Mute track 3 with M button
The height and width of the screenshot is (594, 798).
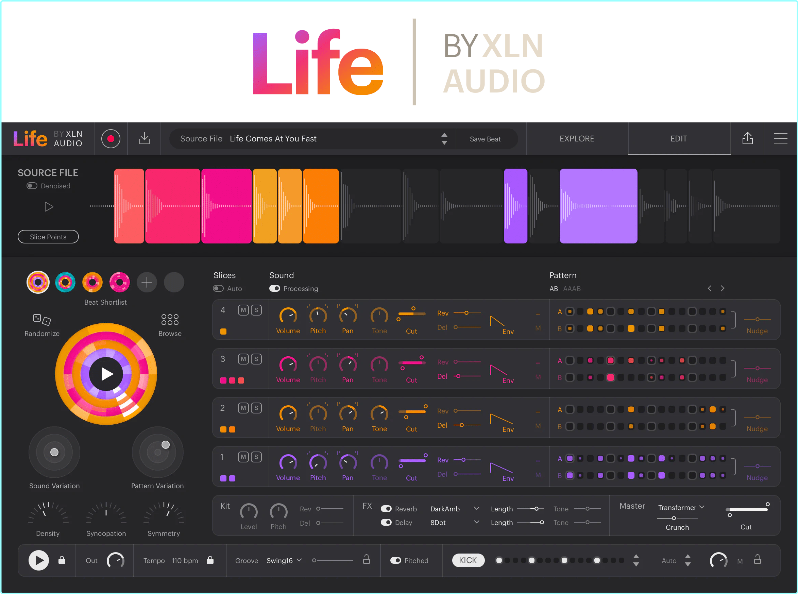pos(243,359)
